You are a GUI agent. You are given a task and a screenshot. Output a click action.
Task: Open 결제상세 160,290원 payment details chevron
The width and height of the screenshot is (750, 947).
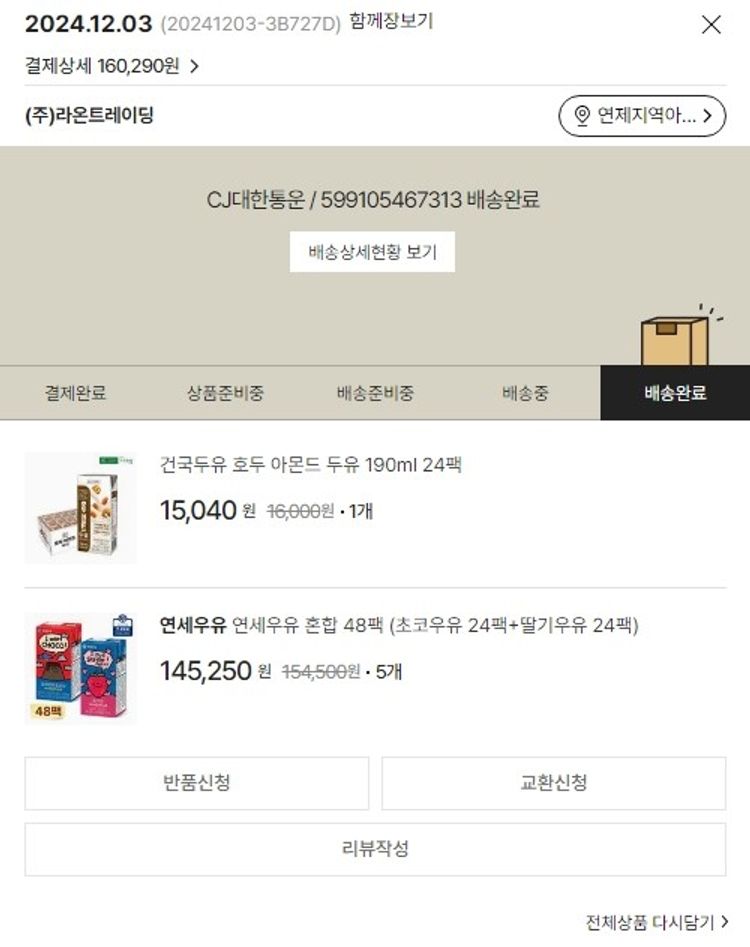(194, 66)
